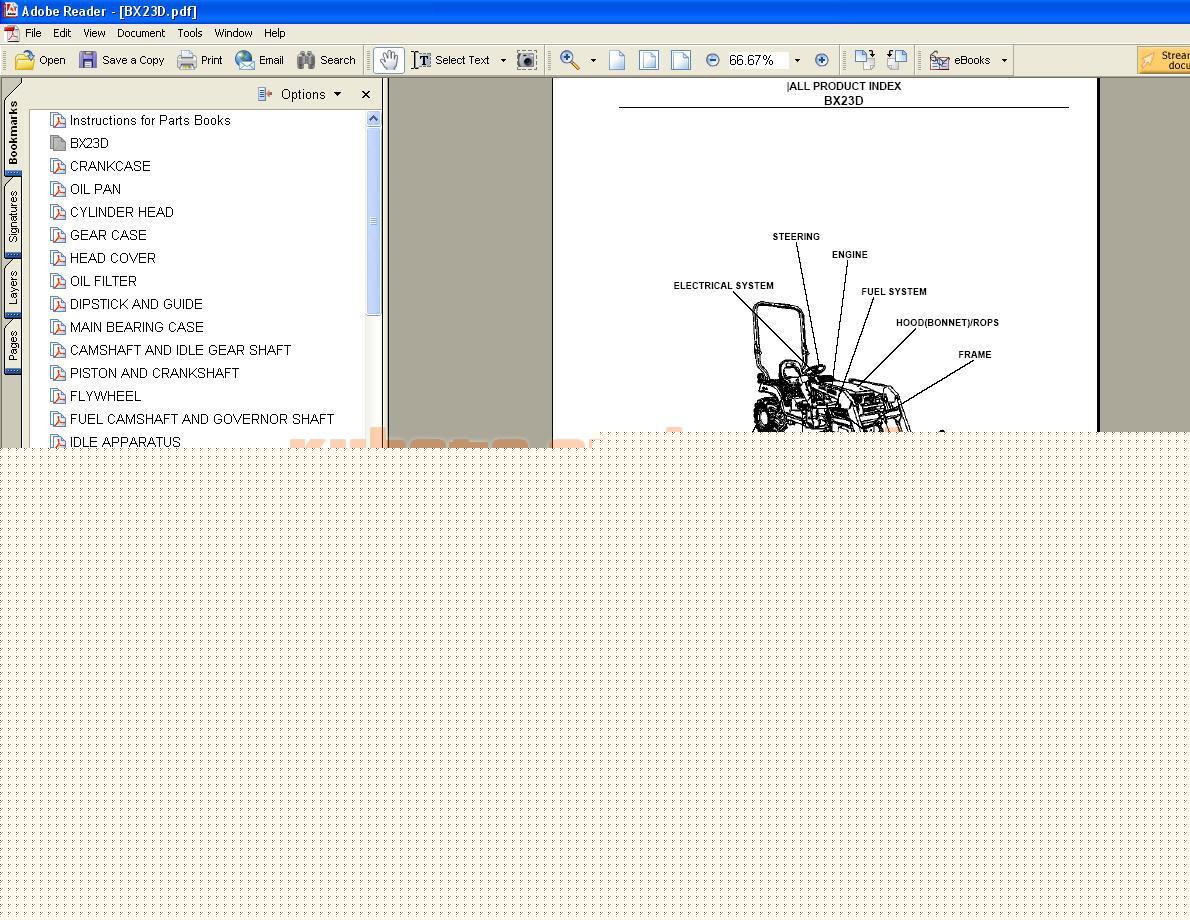Viewport: 1190px width, 920px height.
Task: Select the Snapshot camera tool
Action: coord(527,60)
